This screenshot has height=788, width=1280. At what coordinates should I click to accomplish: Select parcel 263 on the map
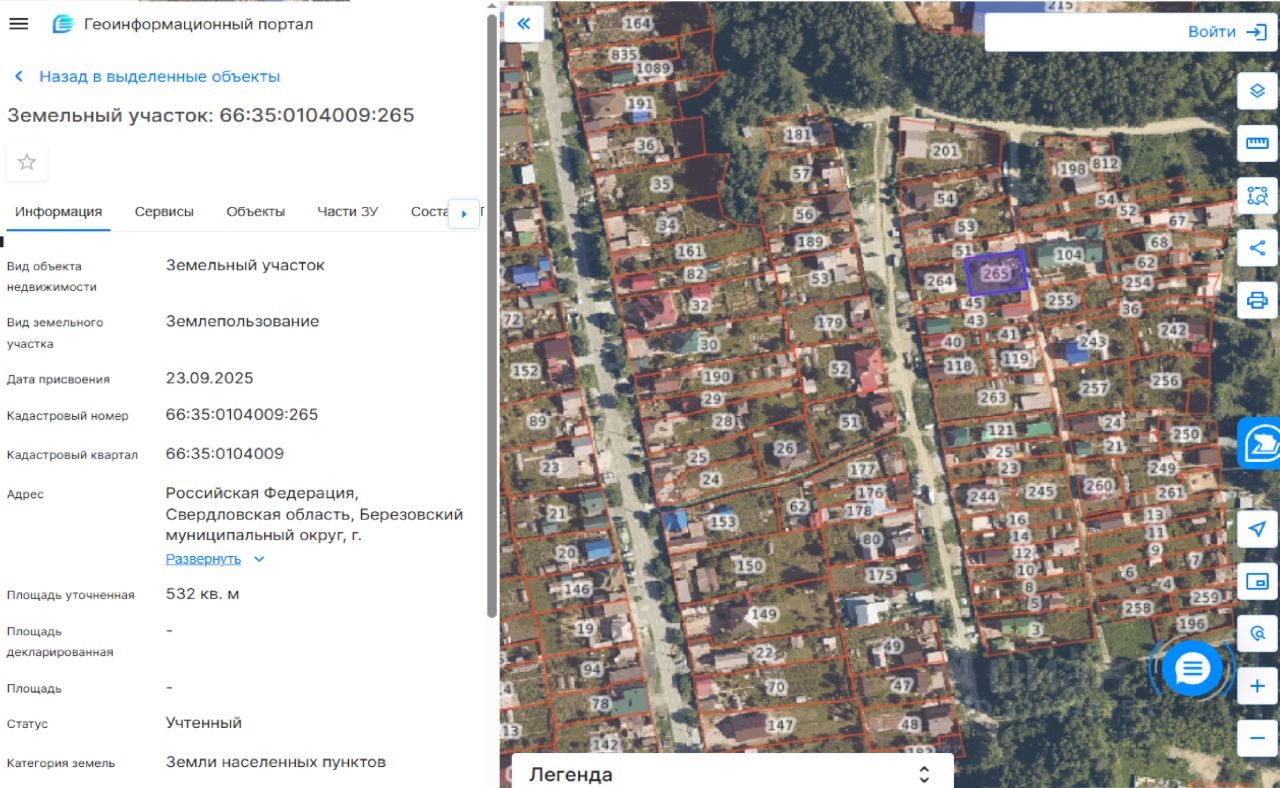tap(993, 397)
